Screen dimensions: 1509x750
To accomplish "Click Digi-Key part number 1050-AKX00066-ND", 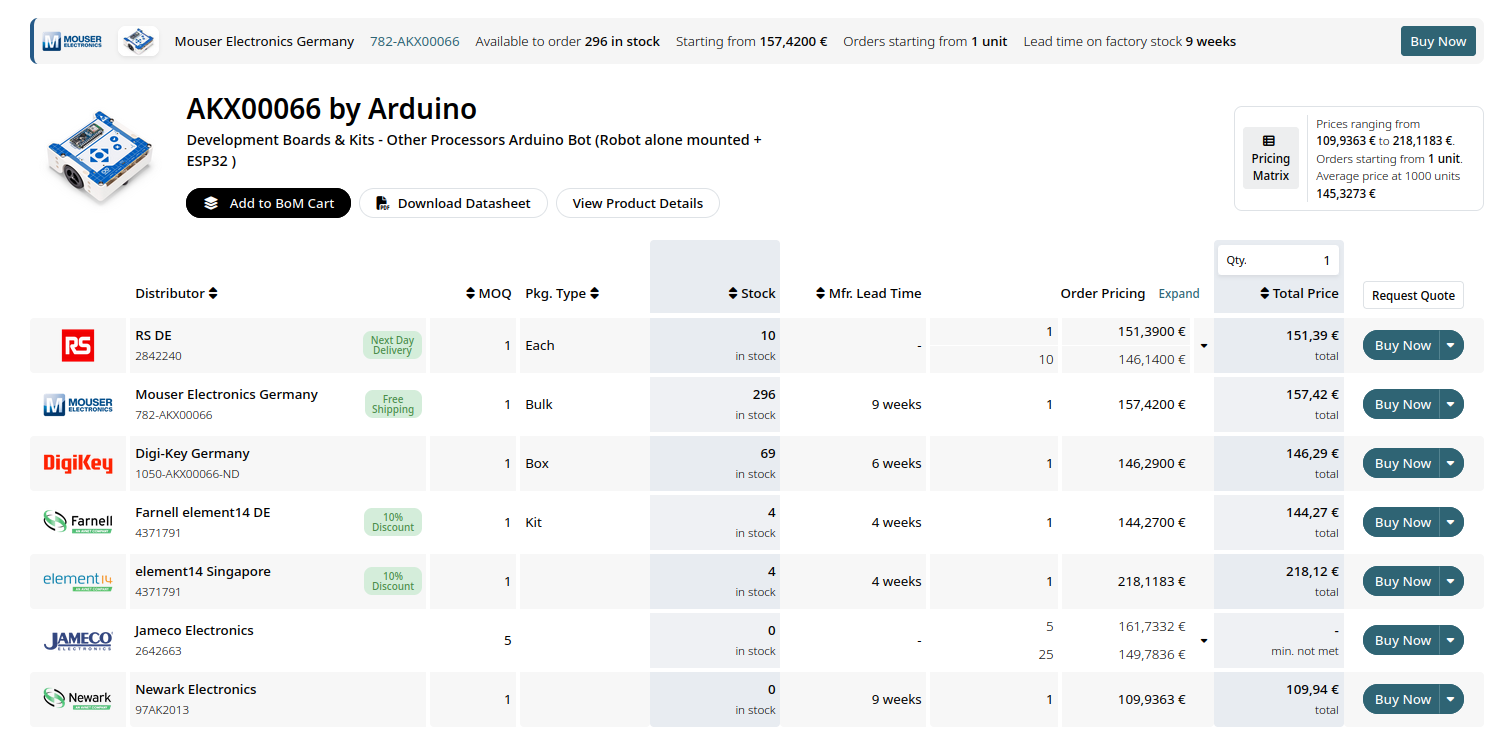I will pyautogui.click(x=188, y=474).
